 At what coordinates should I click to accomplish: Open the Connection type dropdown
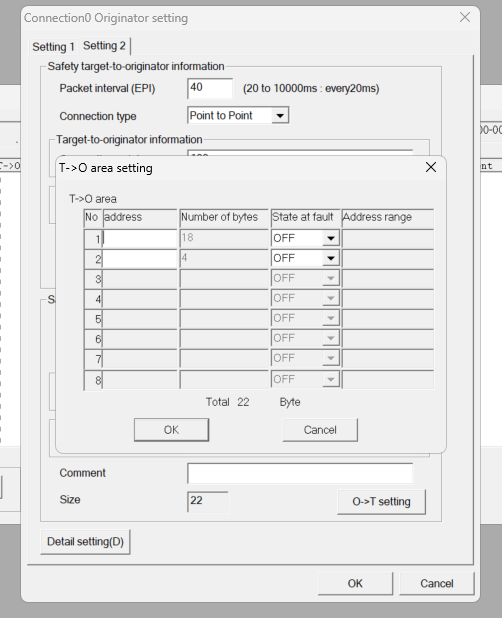click(280, 116)
